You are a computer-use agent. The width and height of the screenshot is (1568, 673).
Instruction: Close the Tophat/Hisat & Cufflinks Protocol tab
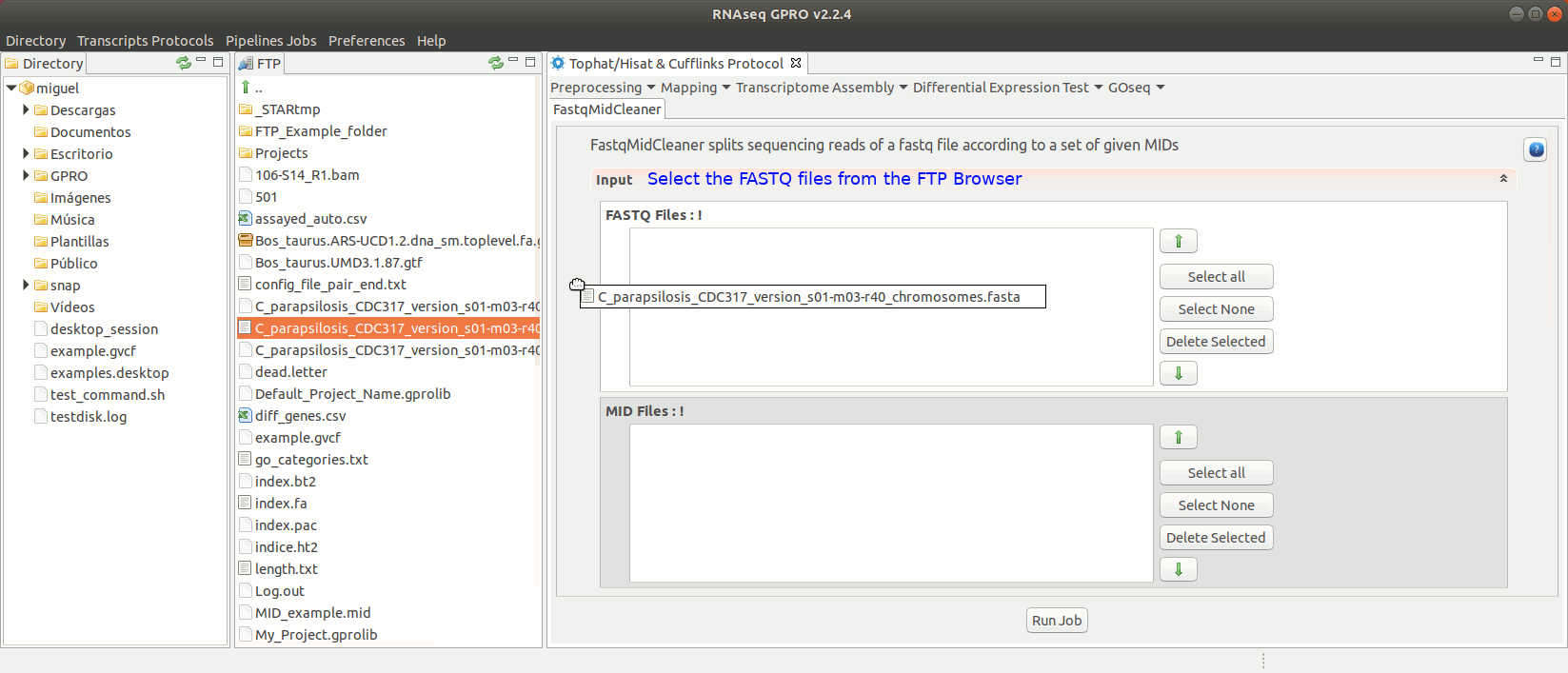coord(796,63)
